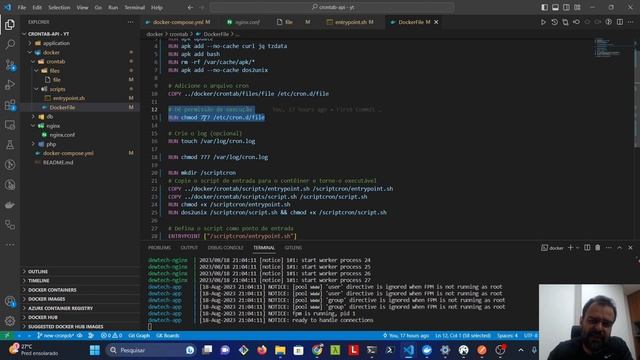Open the Source Control view
Screen dimensions: 640x360
coord(10,64)
